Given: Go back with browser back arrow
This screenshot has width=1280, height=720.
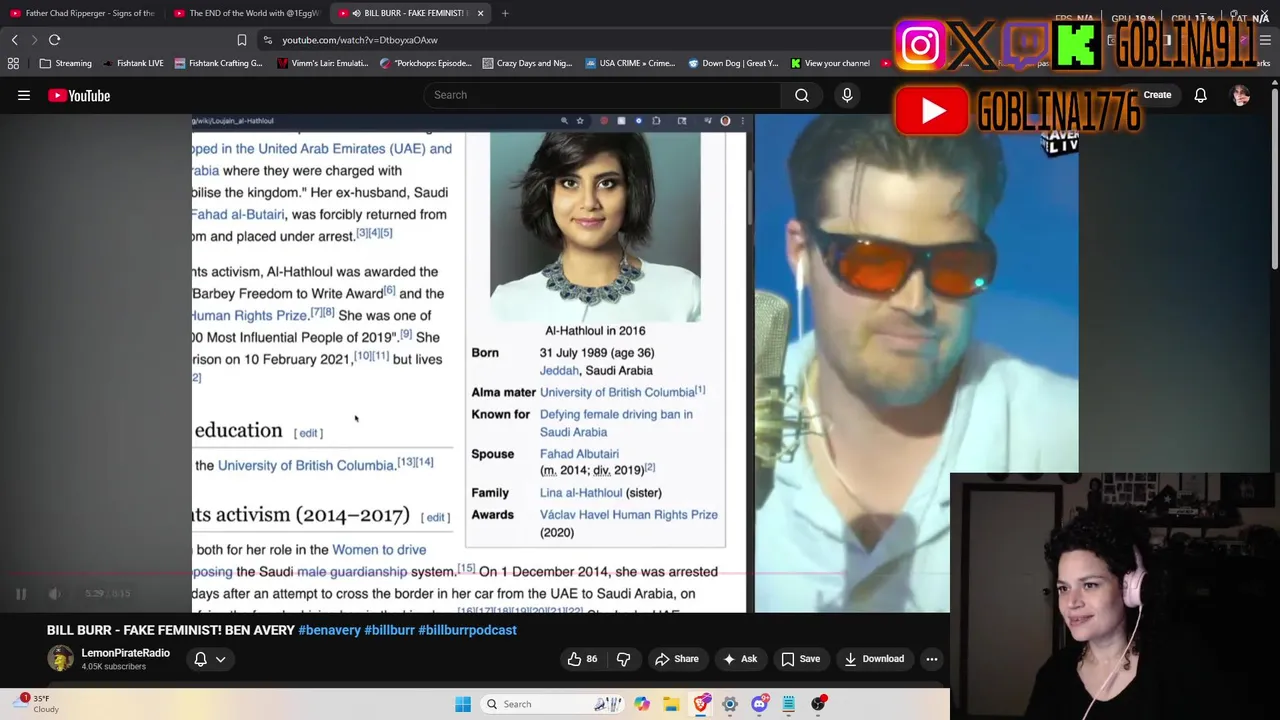Looking at the screenshot, I should 14,40.
